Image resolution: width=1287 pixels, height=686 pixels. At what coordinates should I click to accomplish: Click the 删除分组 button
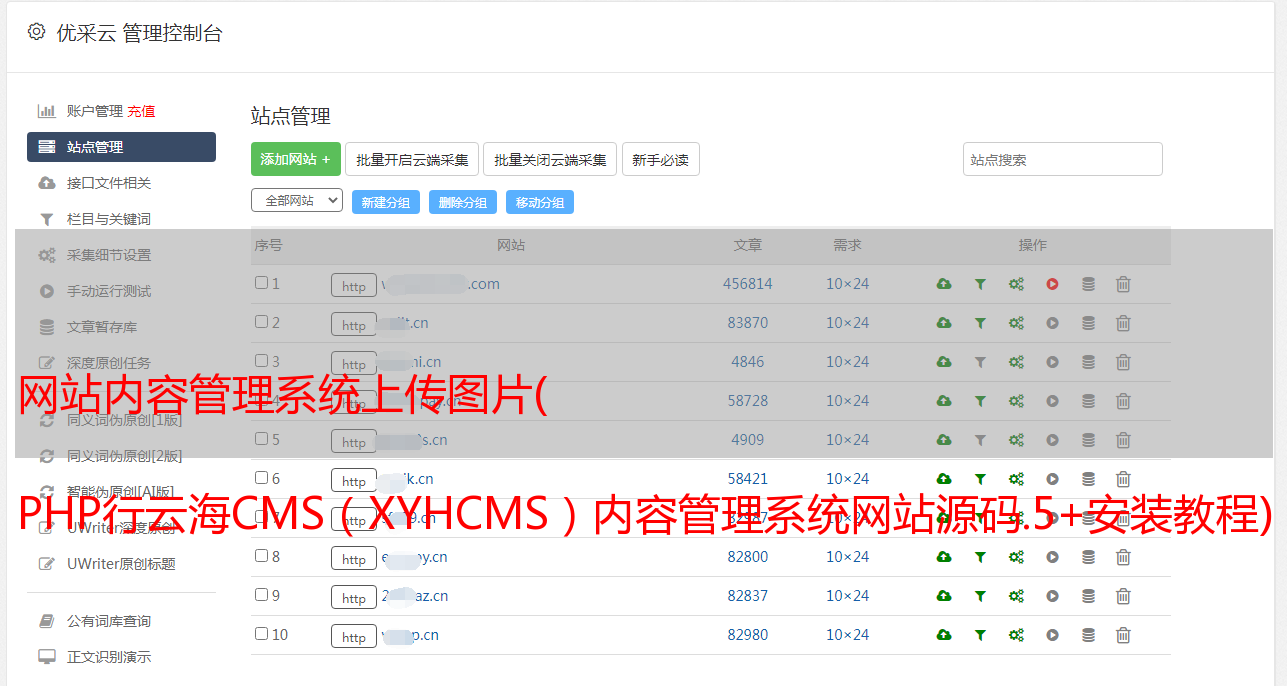463,202
